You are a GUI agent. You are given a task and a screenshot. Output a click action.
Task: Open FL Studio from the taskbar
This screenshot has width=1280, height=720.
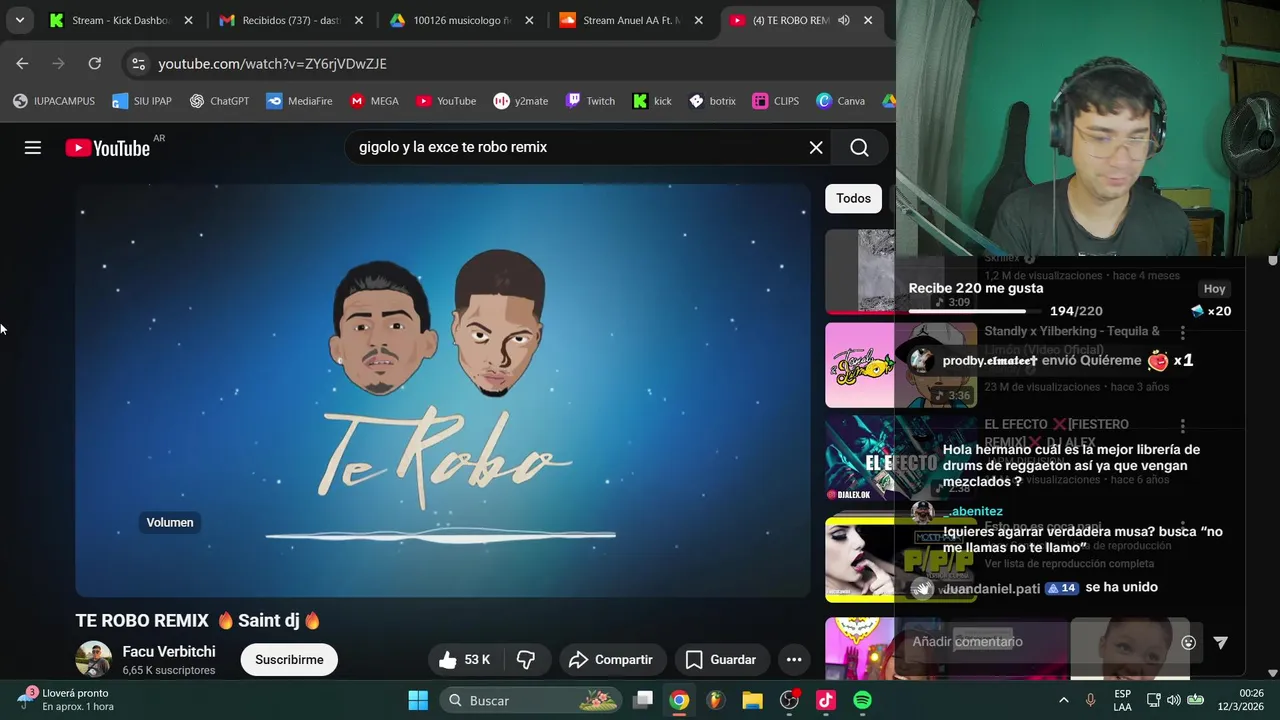pyautogui.click(x=715, y=700)
